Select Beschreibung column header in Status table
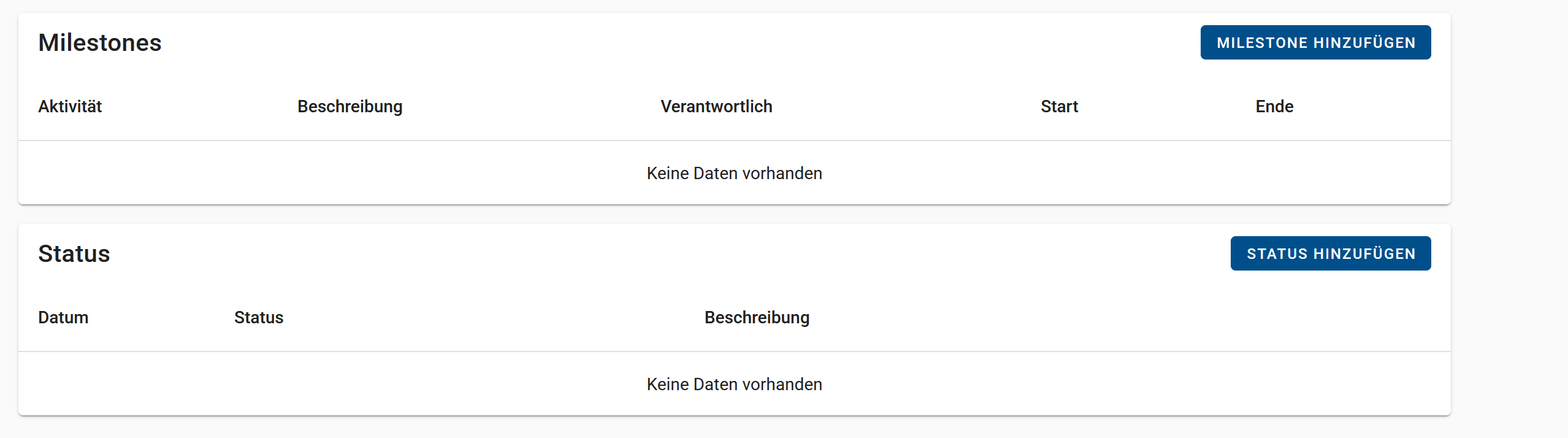This screenshot has height=438, width=1568. [x=757, y=318]
